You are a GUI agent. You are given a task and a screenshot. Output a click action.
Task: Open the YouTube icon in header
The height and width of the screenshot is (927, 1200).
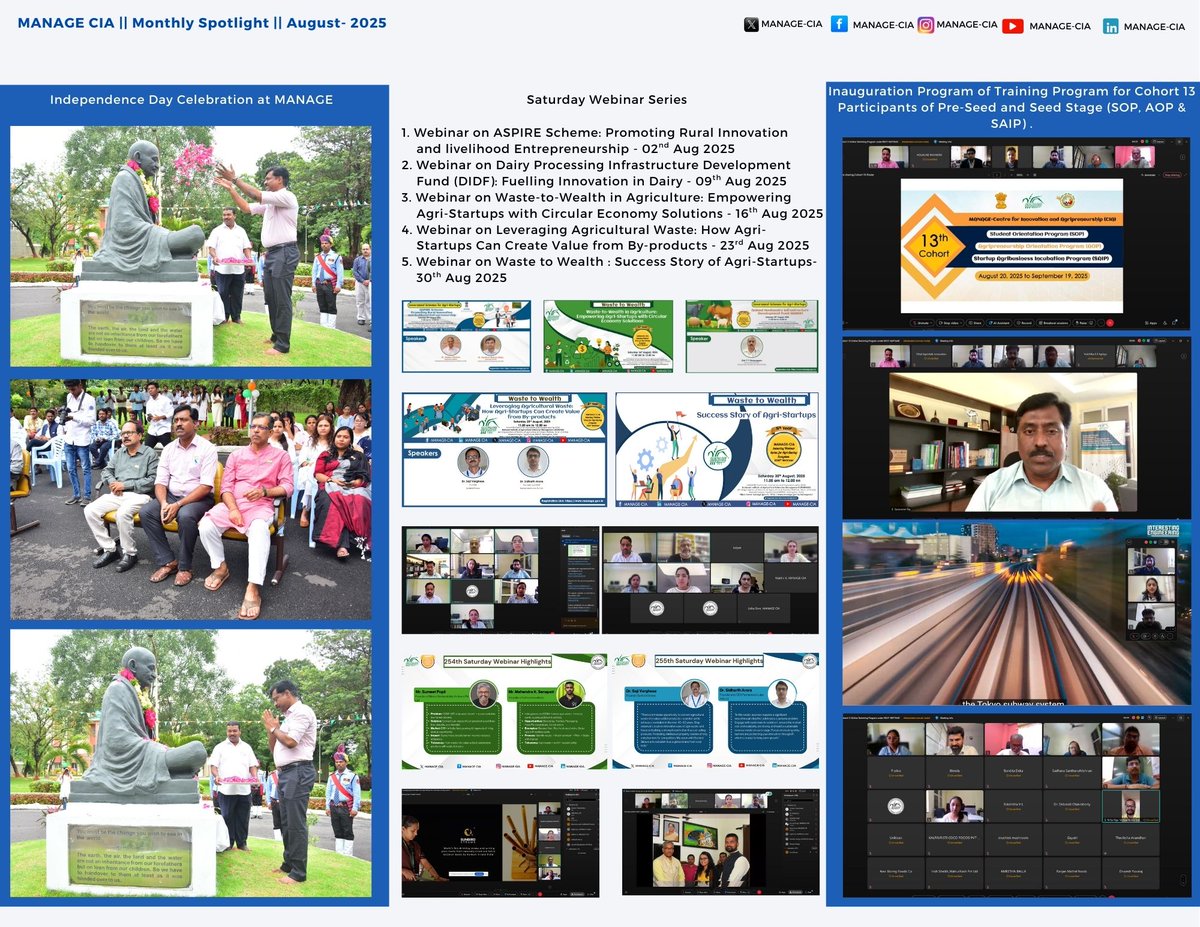[1012, 26]
